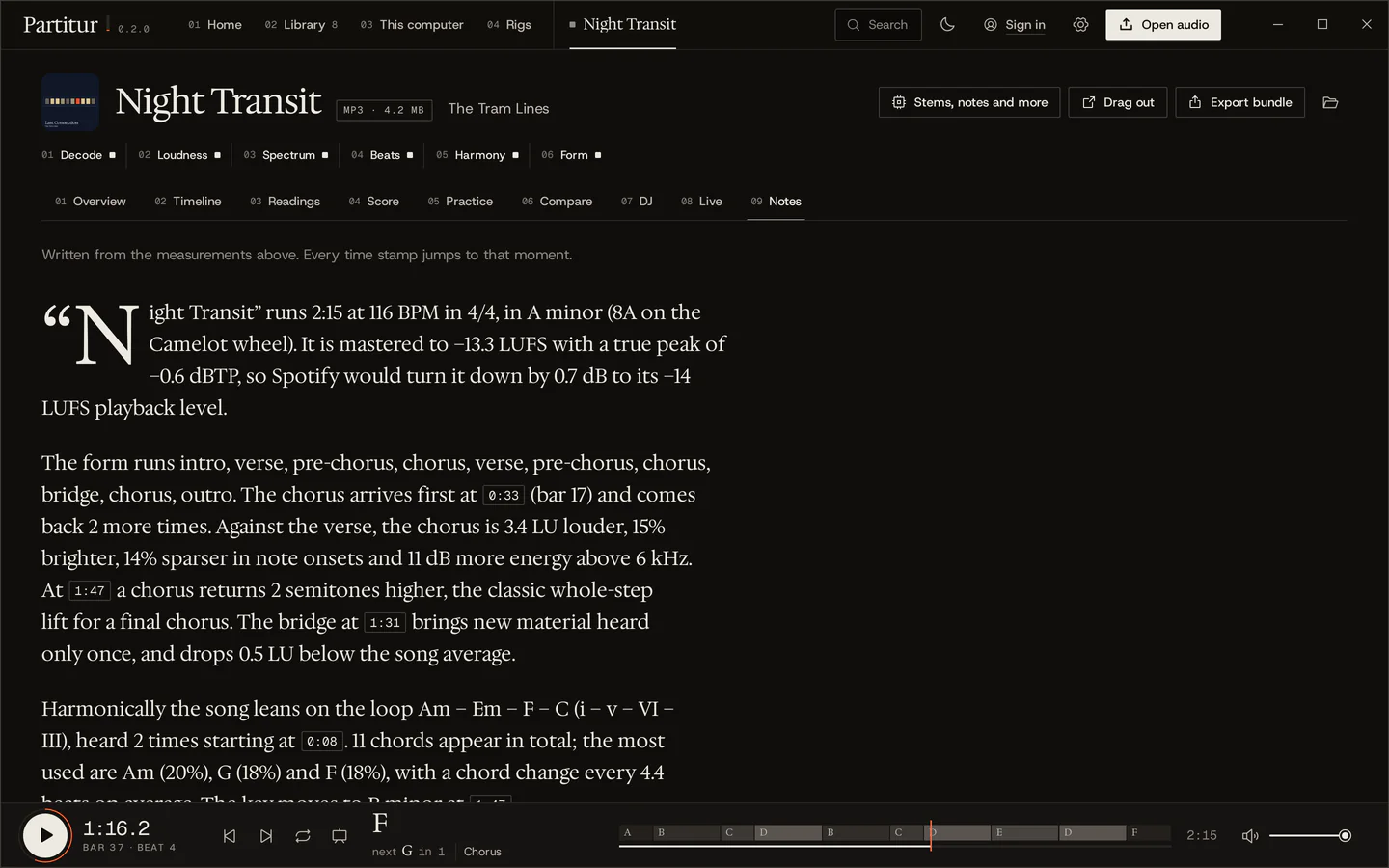Select the Compare tab
This screenshot has height=868, width=1389.
coord(557,202)
